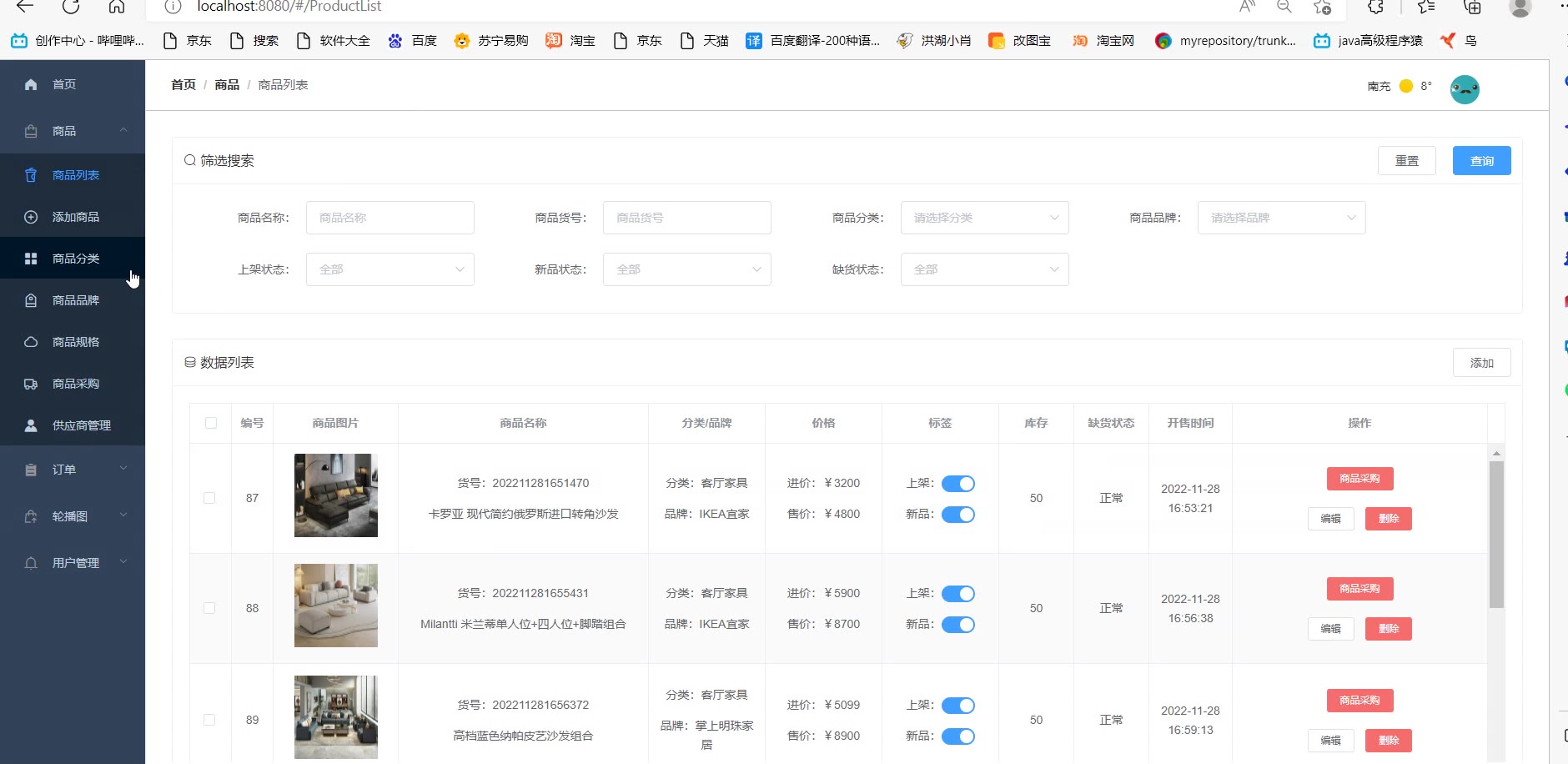Open the 商品分类 filter dropdown
1568x764 pixels.
click(x=984, y=218)
